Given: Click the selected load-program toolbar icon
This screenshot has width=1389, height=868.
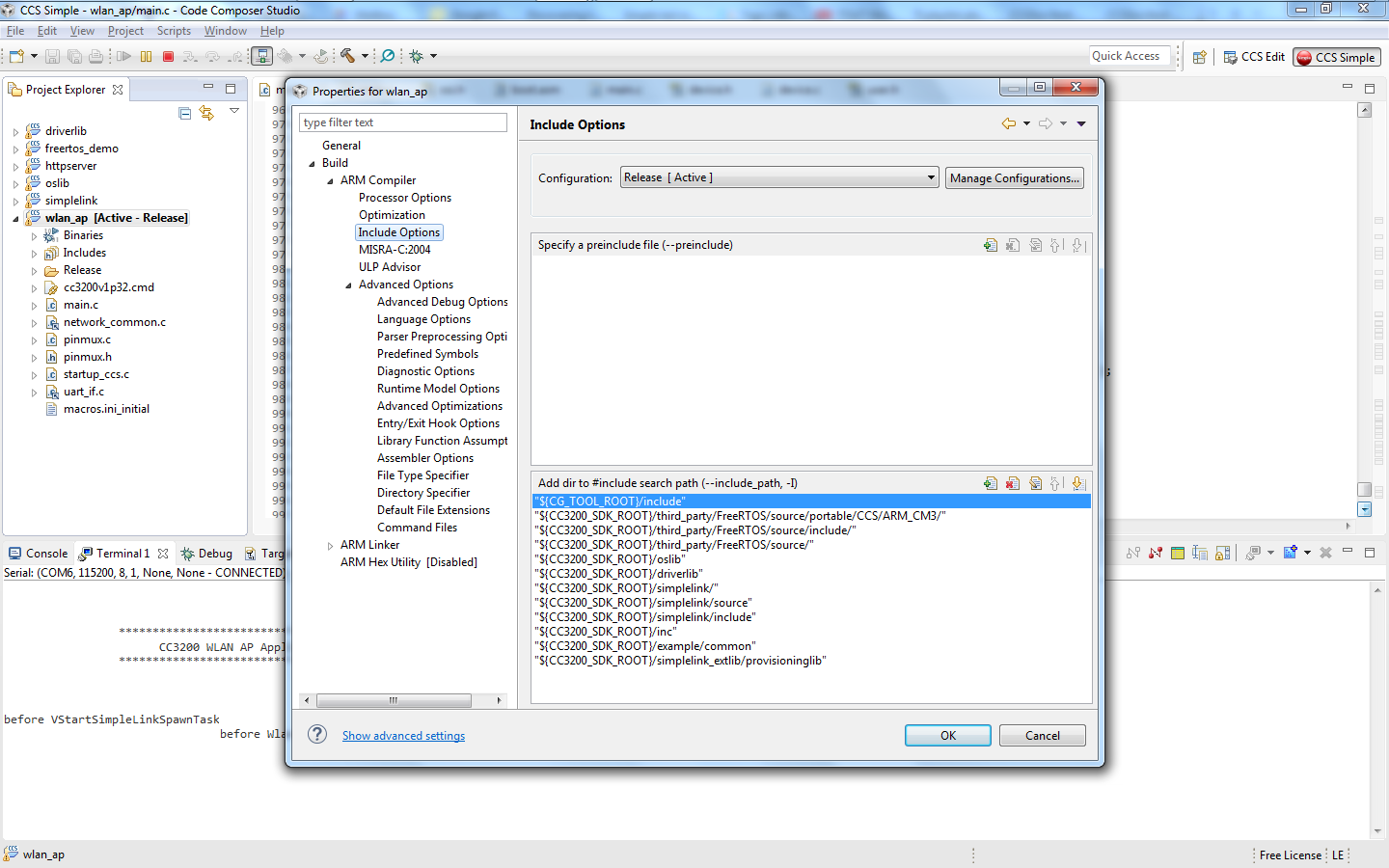Looking at the screenshot, I should coord(261,57).
